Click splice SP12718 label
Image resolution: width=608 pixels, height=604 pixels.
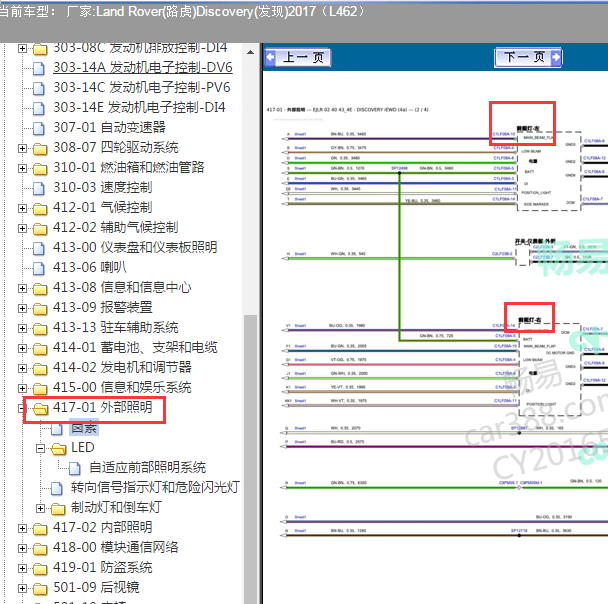click(518, 531)
